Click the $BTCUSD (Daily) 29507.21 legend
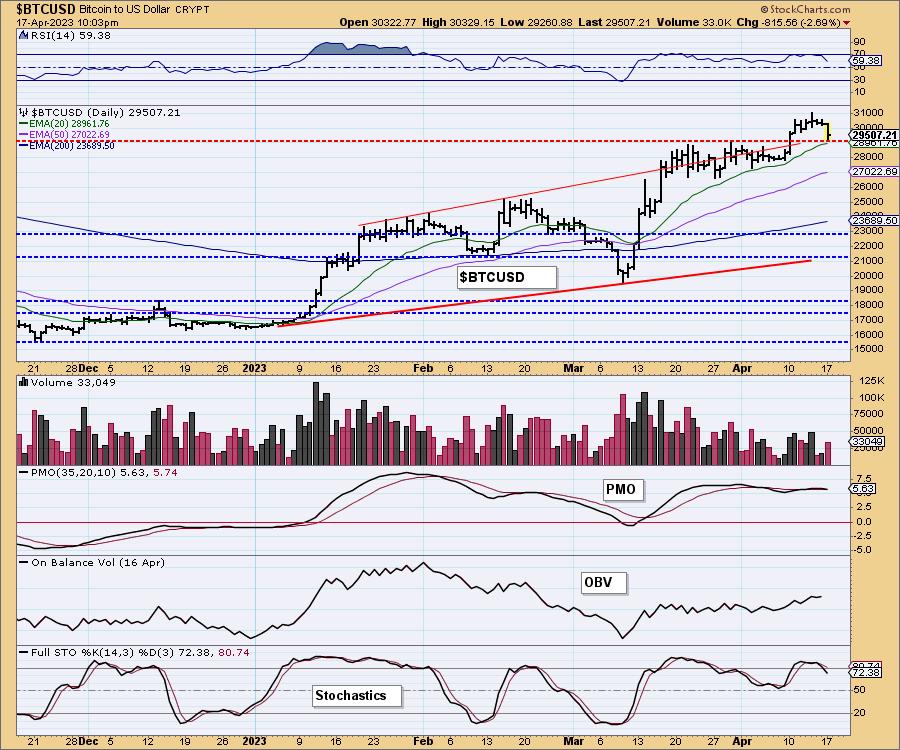Screen dimensions: 900x750 pos(106,112)
